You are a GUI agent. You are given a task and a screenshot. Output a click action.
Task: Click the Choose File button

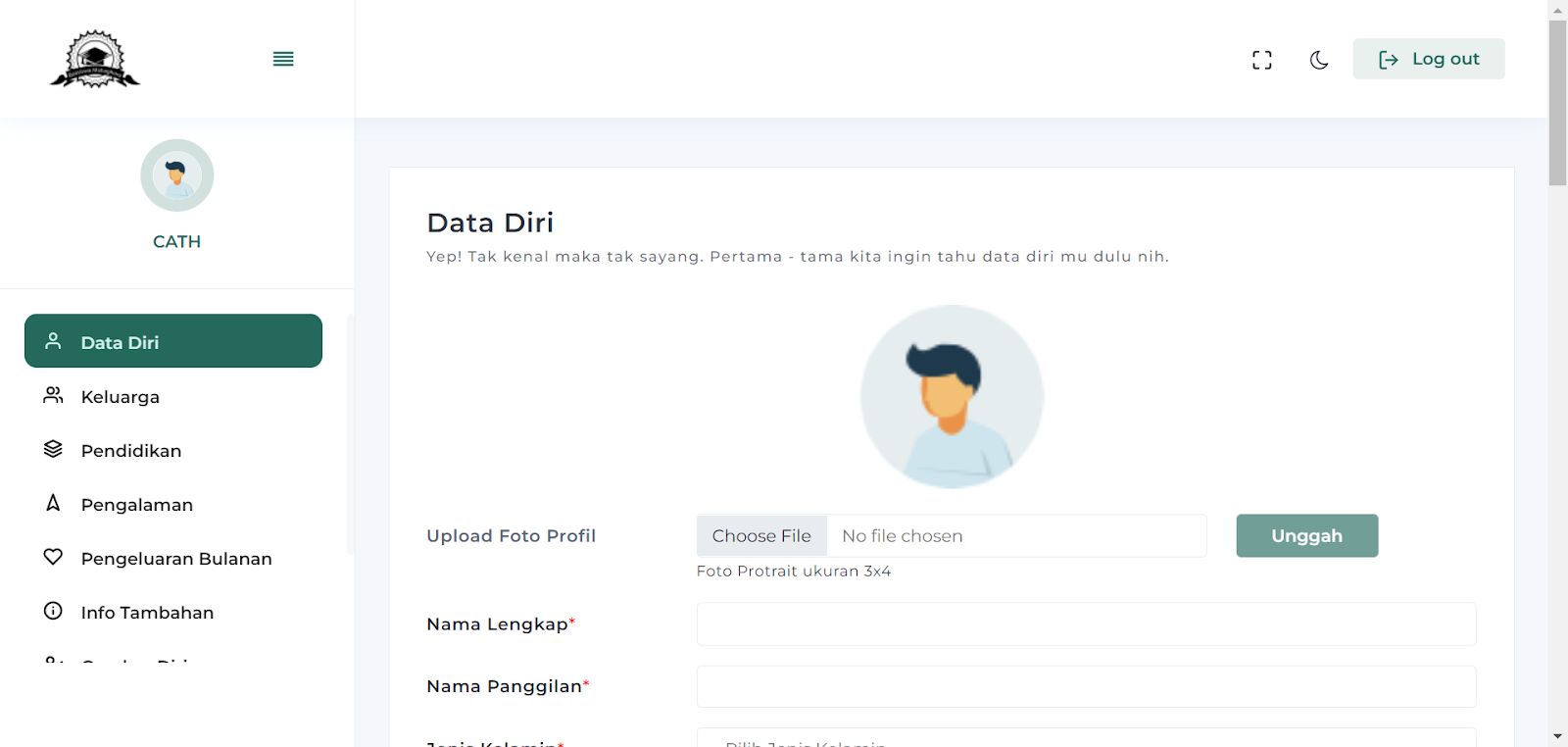(761, 536)
